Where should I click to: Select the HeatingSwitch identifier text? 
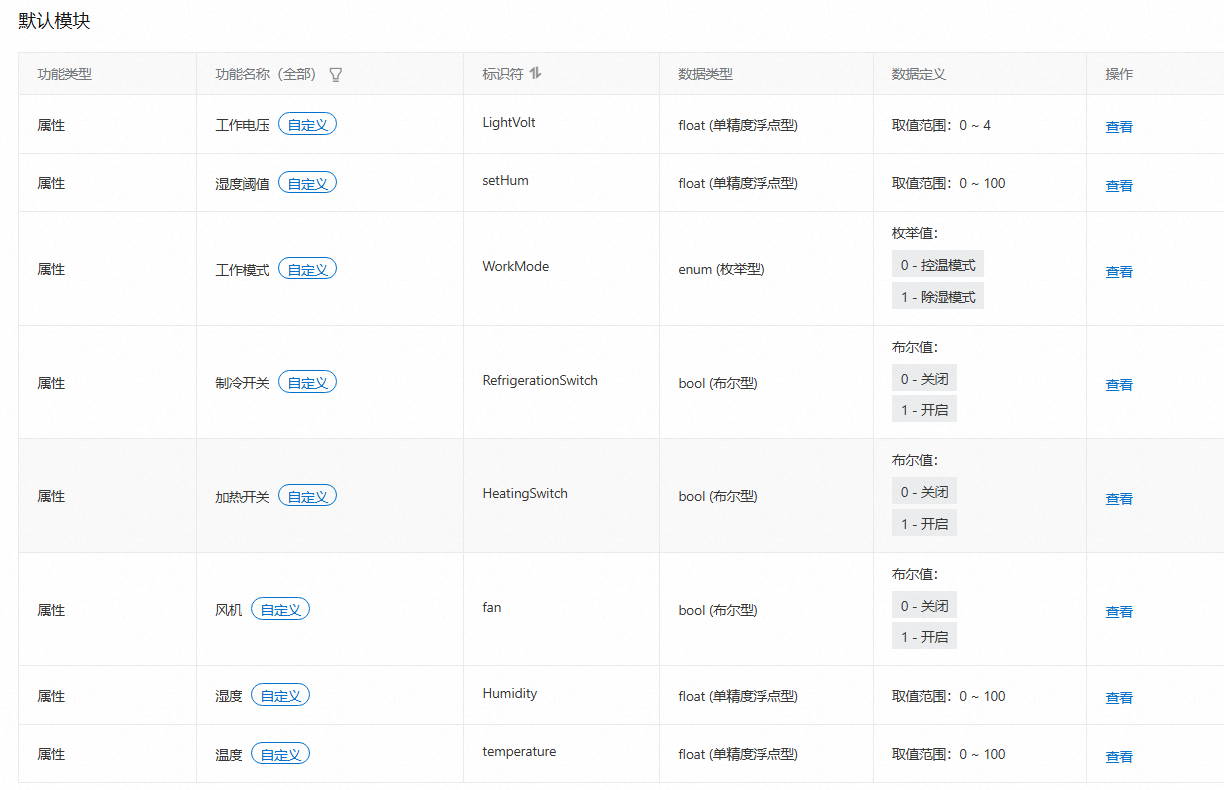(525, 494)
